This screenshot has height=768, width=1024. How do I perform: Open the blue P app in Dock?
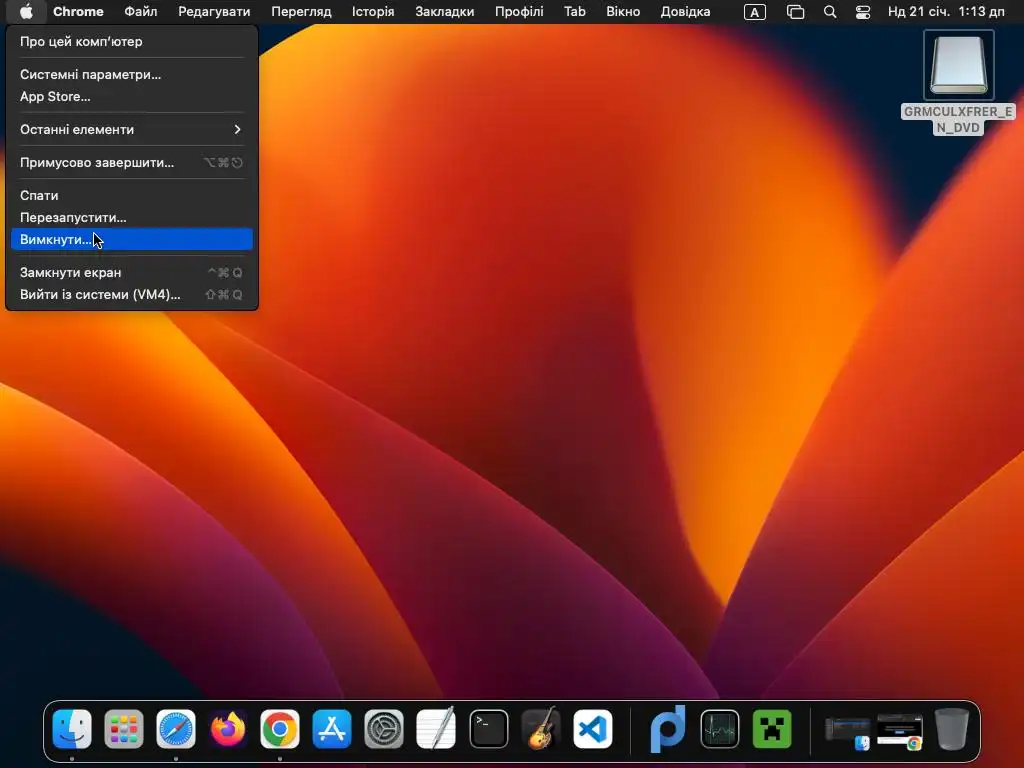coord(668,729)
